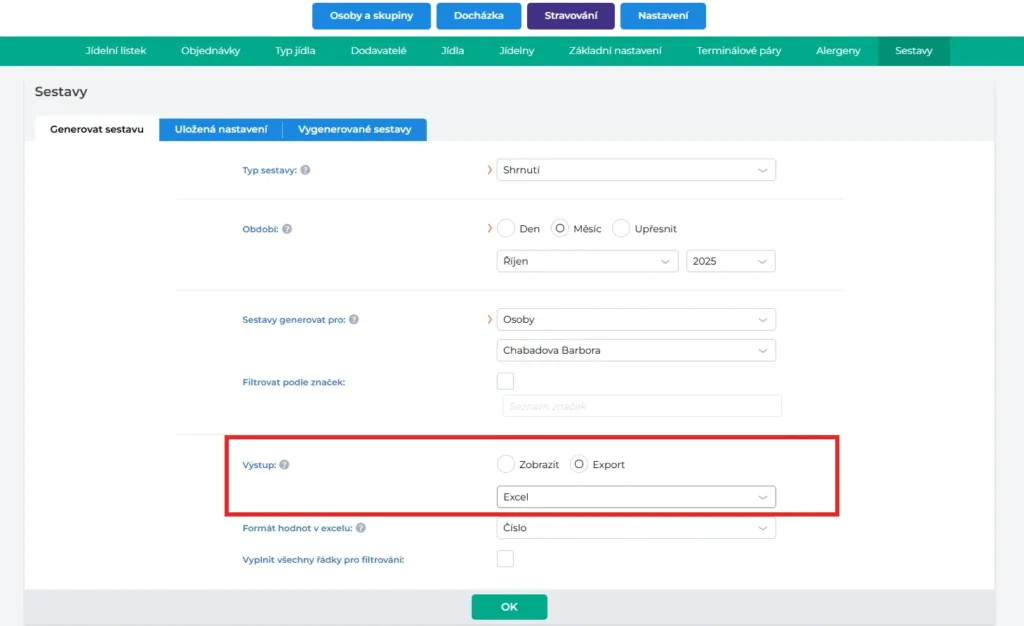Expand the month dropdown showing Říjen

coord(587,261)
